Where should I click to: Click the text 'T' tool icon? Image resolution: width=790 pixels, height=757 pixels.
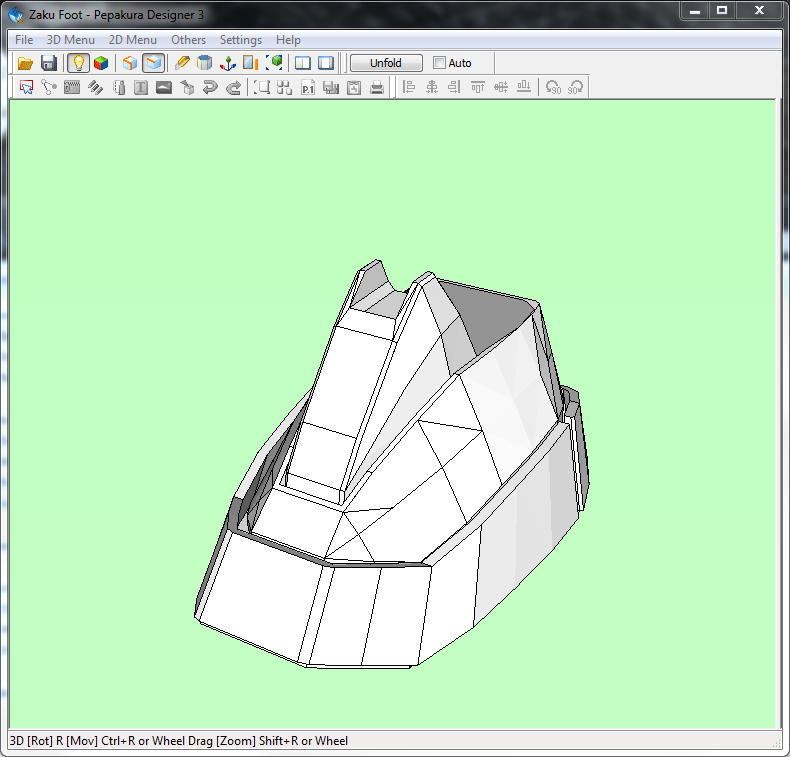[141, 88]
